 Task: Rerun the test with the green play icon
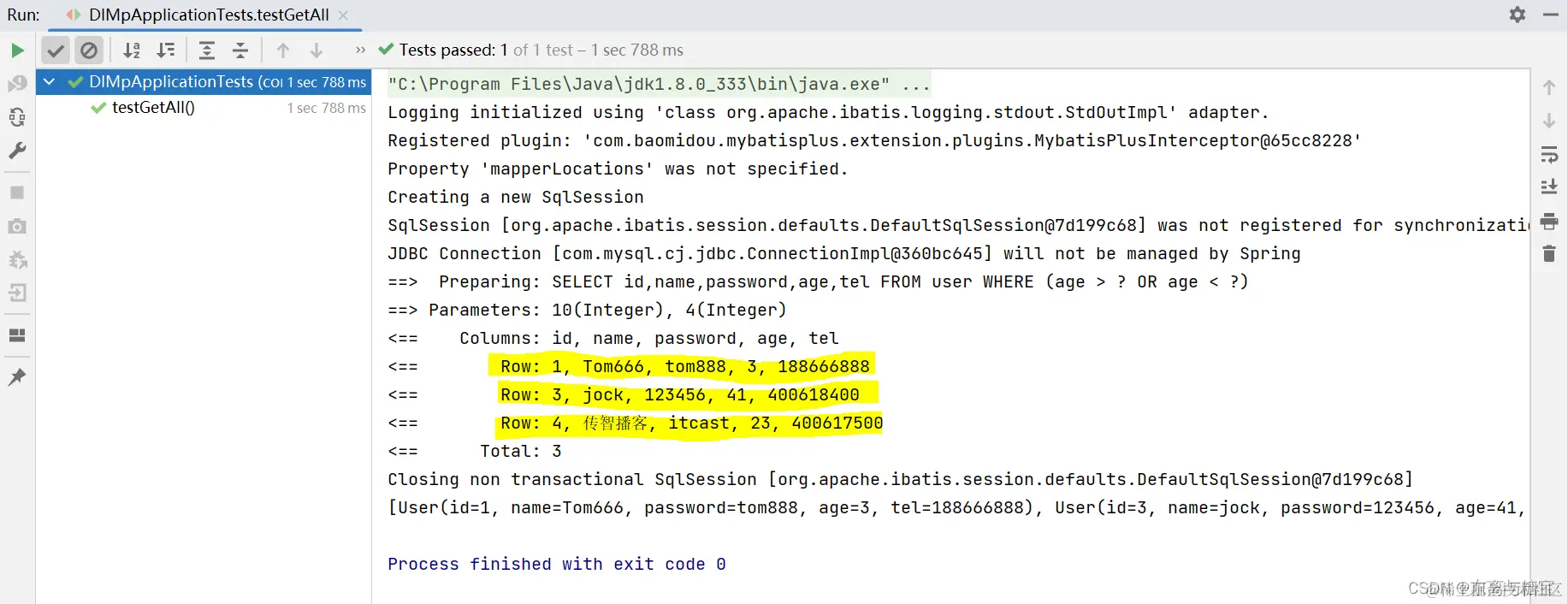pos(17,50)
